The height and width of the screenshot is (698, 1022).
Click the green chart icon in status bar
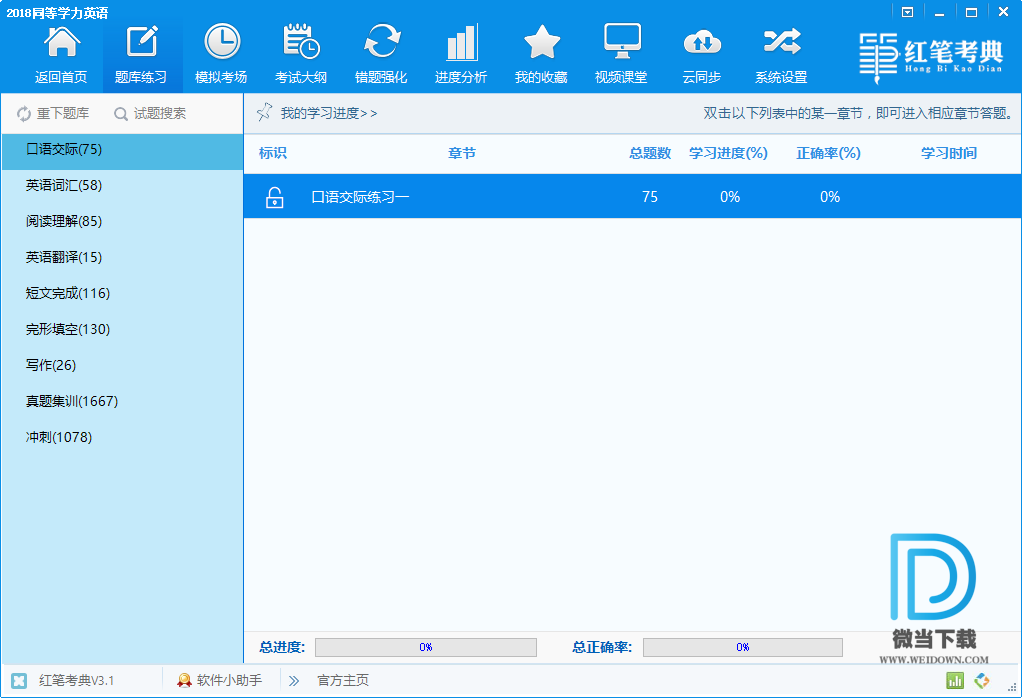pyautogui.click(x=955, y=680)
